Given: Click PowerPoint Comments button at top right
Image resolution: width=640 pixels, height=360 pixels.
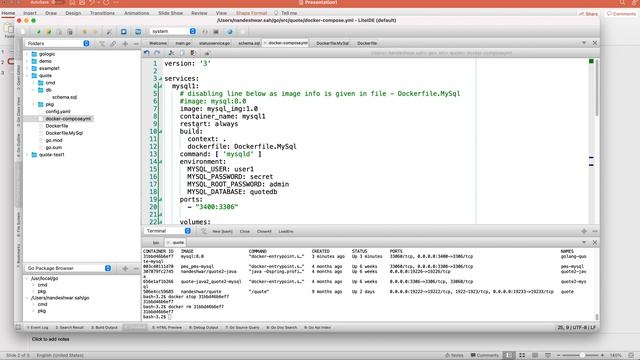Looking at the screenshot, I should coord(621,14).
